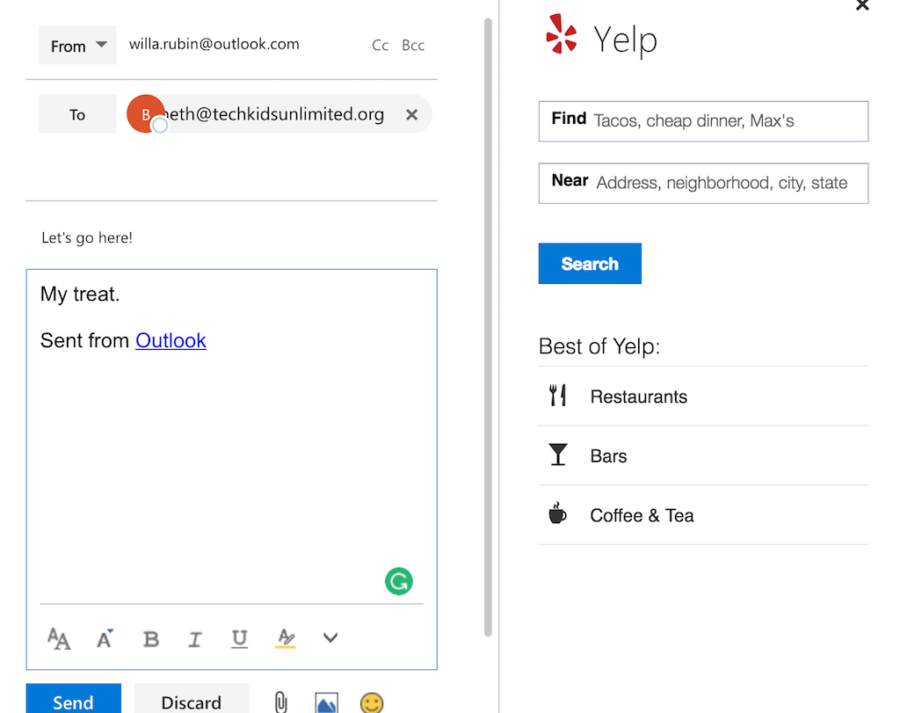
Task: Attach a file with paperclip icon
Action: [281, 702]
